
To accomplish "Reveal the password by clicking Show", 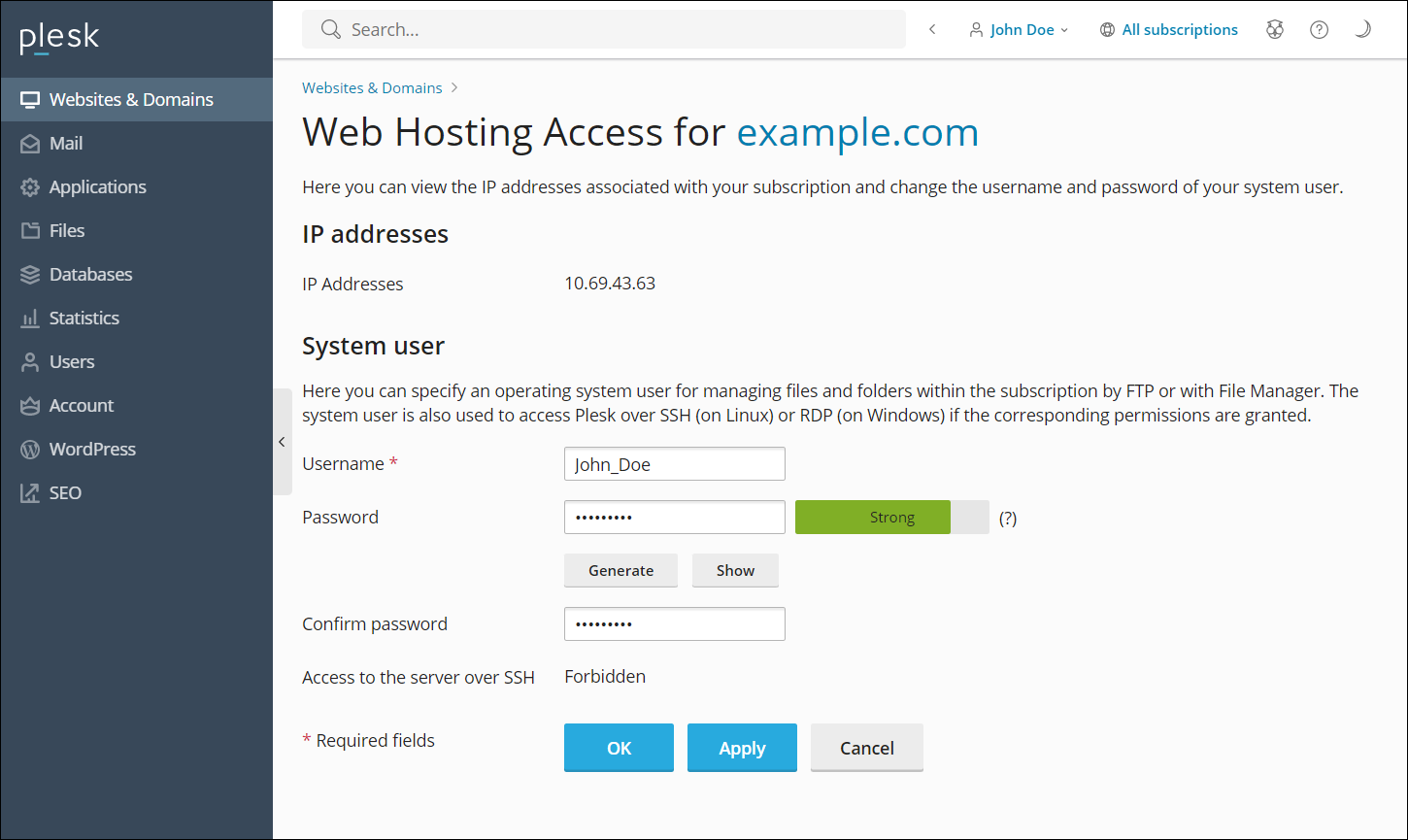I will [x=735, y=570].
